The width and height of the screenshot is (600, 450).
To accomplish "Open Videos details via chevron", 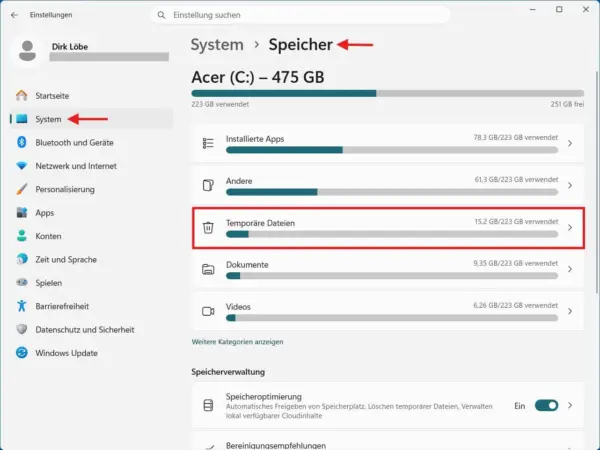I will (570, 311).
